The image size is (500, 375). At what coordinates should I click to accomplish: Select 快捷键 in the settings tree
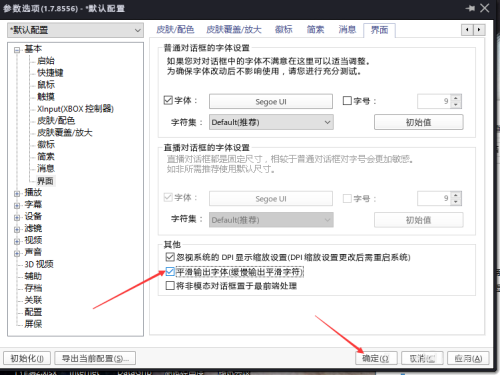click(x=50, y=73)
